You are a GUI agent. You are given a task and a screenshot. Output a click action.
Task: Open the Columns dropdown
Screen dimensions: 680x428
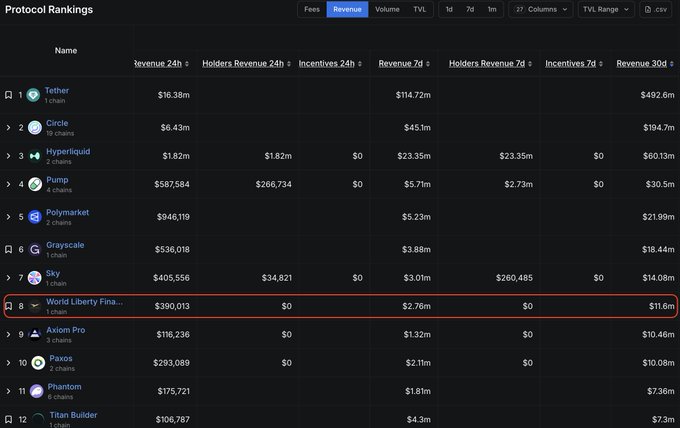541,9
